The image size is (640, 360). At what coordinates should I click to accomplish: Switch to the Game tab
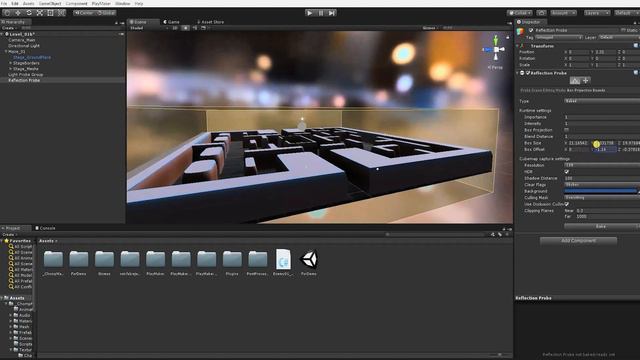171,22
